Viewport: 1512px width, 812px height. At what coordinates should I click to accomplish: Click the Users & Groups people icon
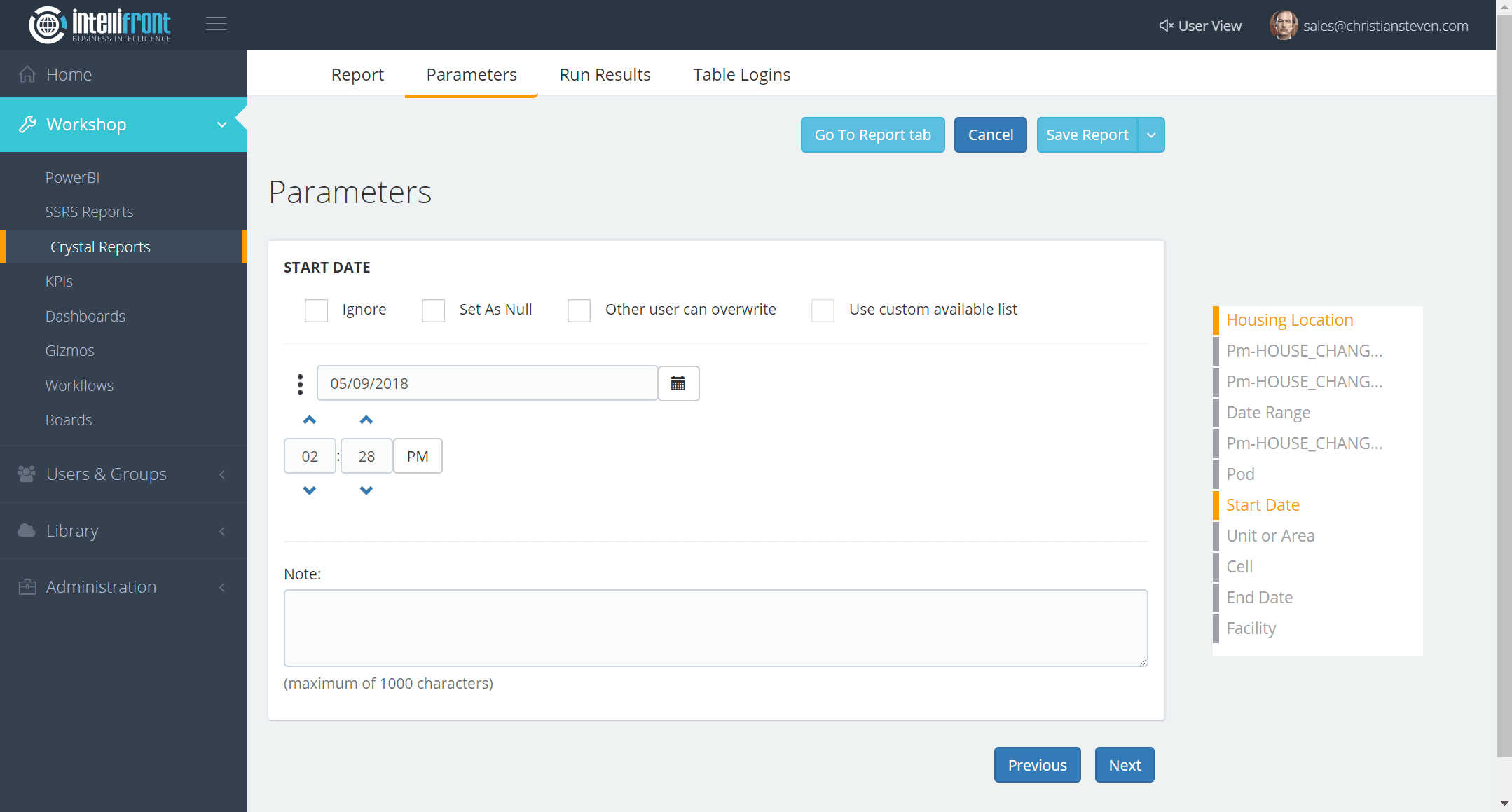(x=27, y=474)
